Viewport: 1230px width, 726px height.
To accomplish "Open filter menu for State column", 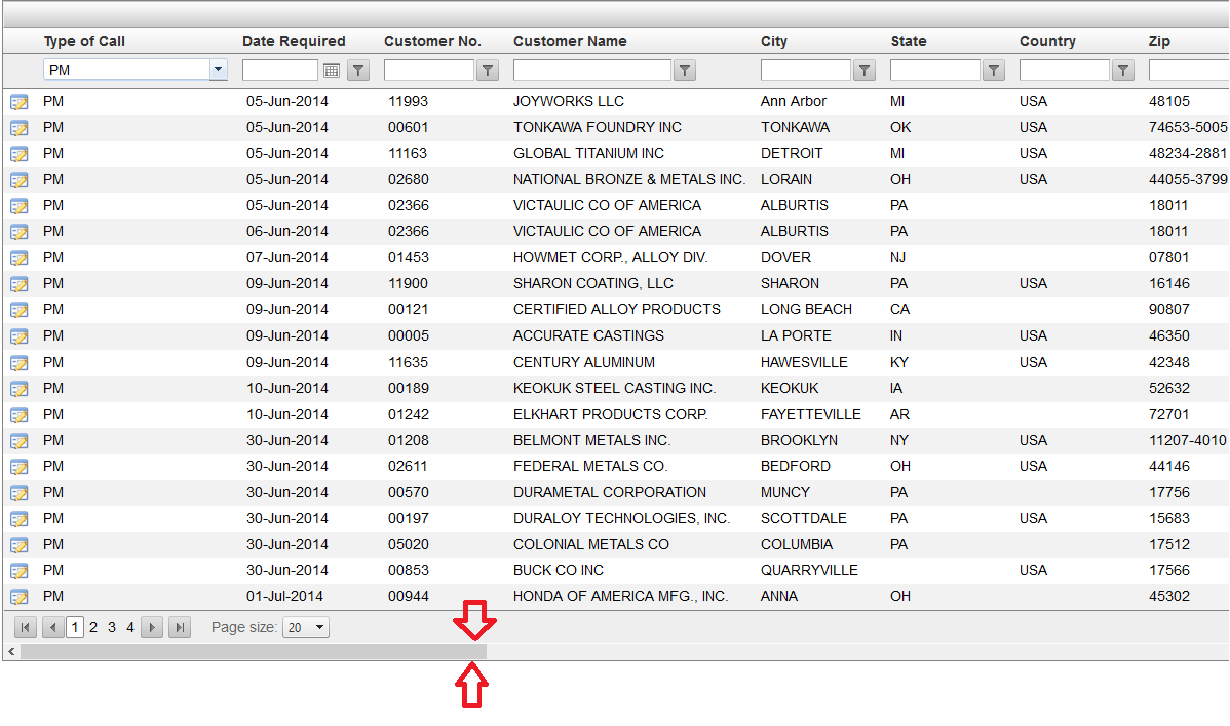I will 993,70.
